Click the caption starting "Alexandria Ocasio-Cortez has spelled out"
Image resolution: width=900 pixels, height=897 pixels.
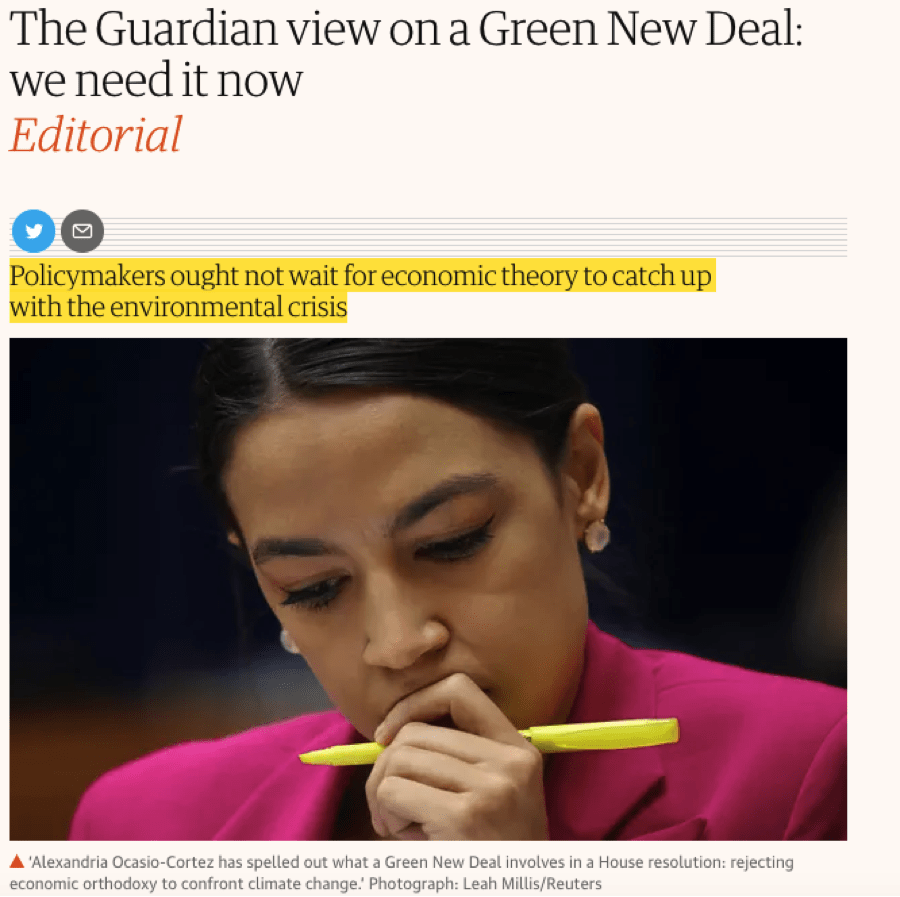pos(402,872)
